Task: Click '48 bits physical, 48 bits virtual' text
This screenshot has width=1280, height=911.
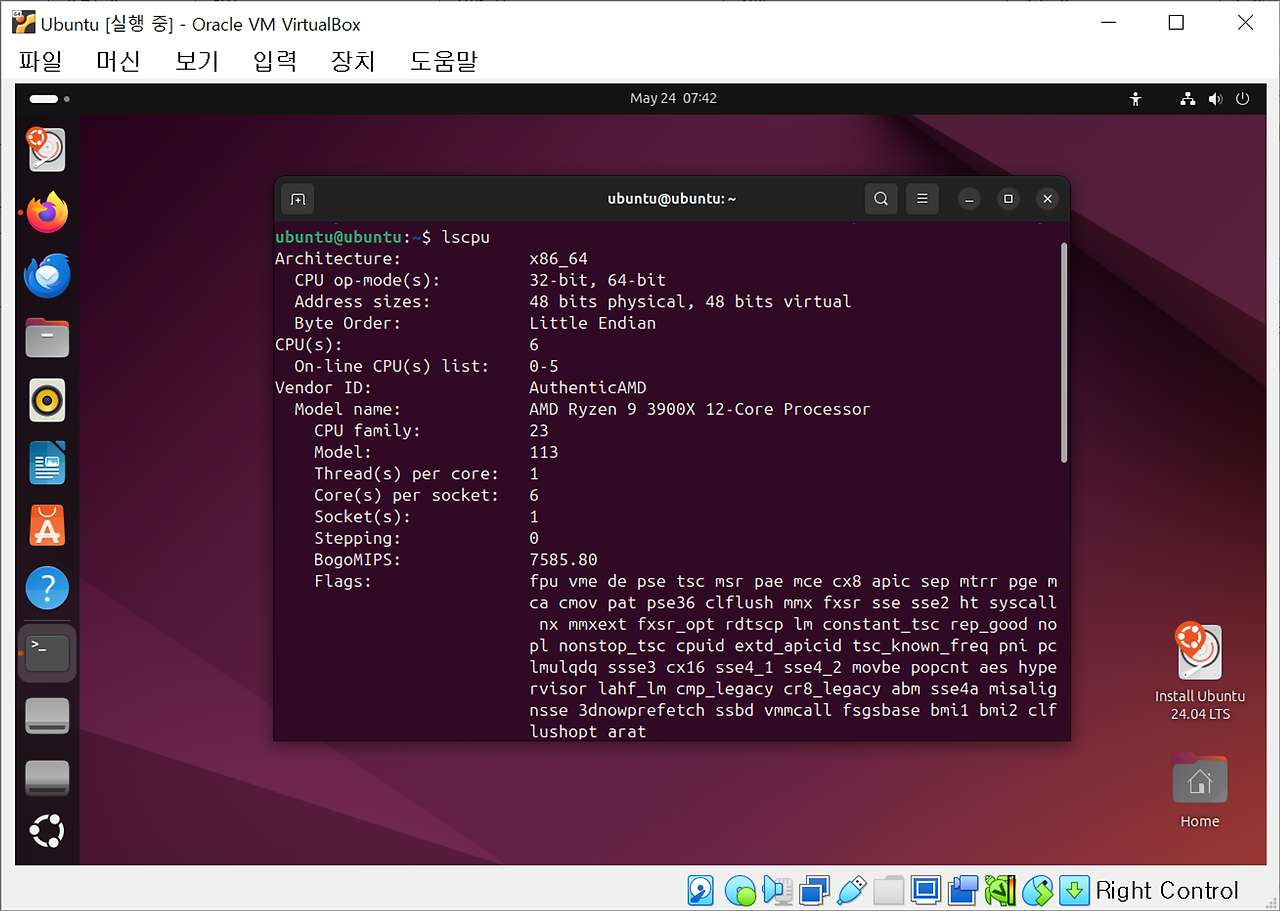Action: (690, 301)
